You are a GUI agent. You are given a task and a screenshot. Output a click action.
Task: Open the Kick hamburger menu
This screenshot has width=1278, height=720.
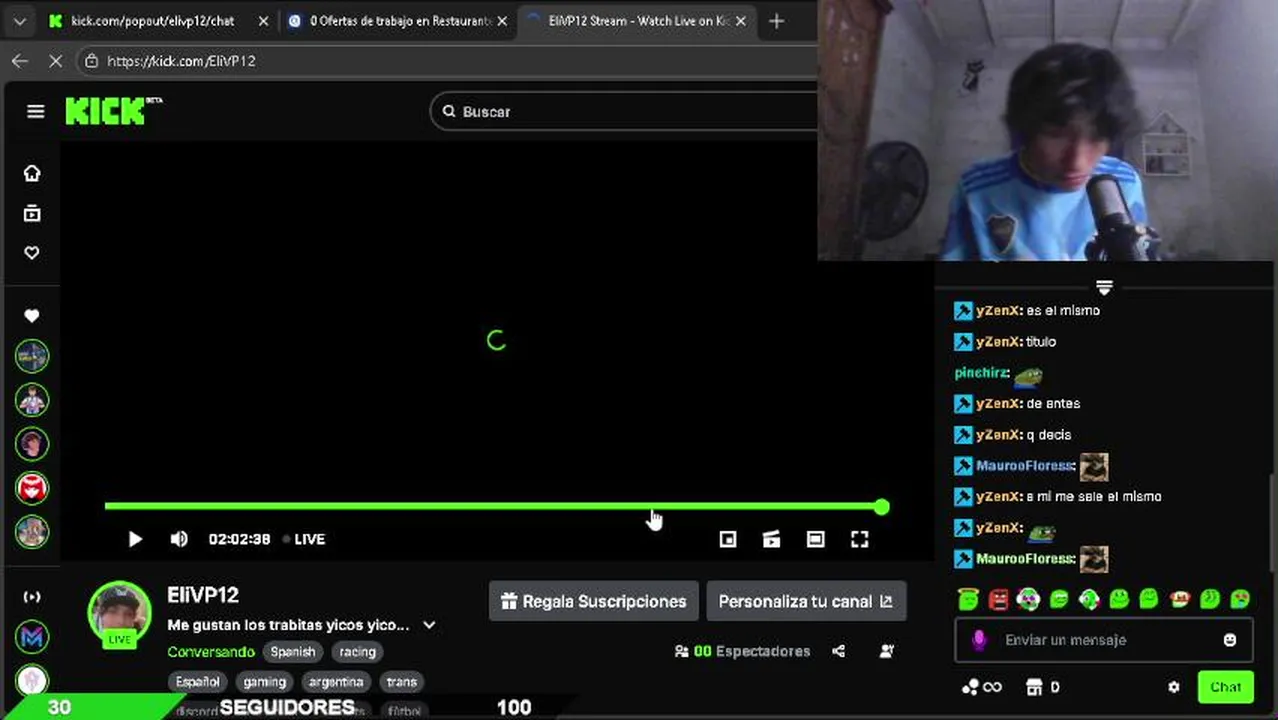(x=35, y=111)
